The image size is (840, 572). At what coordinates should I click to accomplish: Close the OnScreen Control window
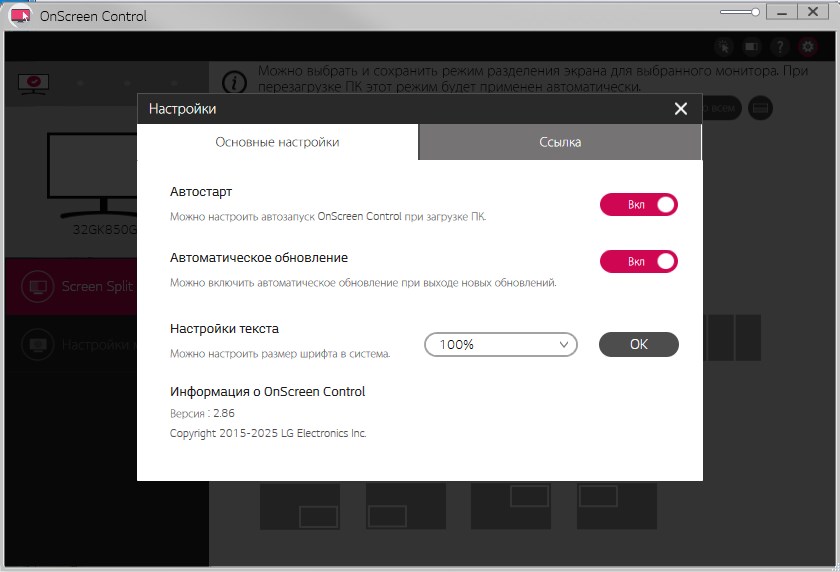coord(813,12)
